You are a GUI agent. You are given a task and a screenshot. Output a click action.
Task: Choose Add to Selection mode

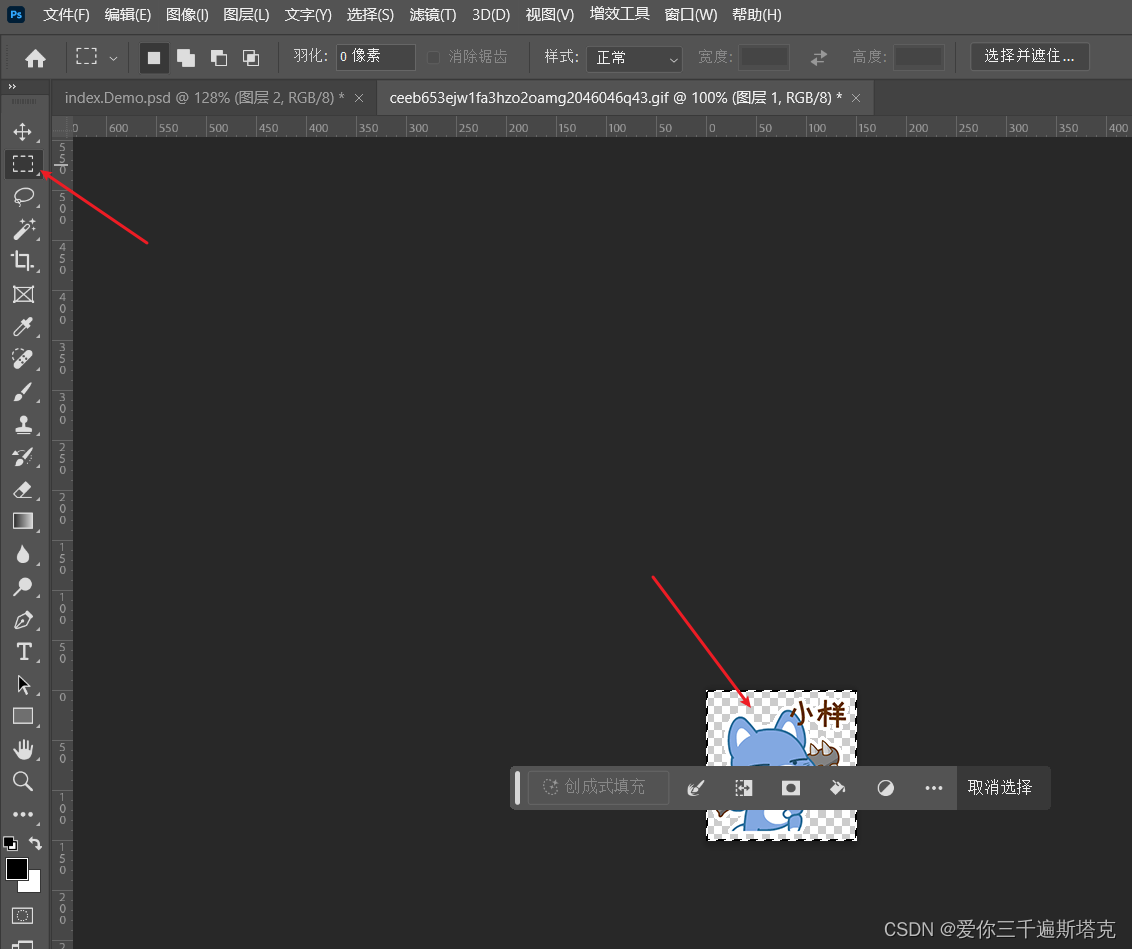pos(186,58)
